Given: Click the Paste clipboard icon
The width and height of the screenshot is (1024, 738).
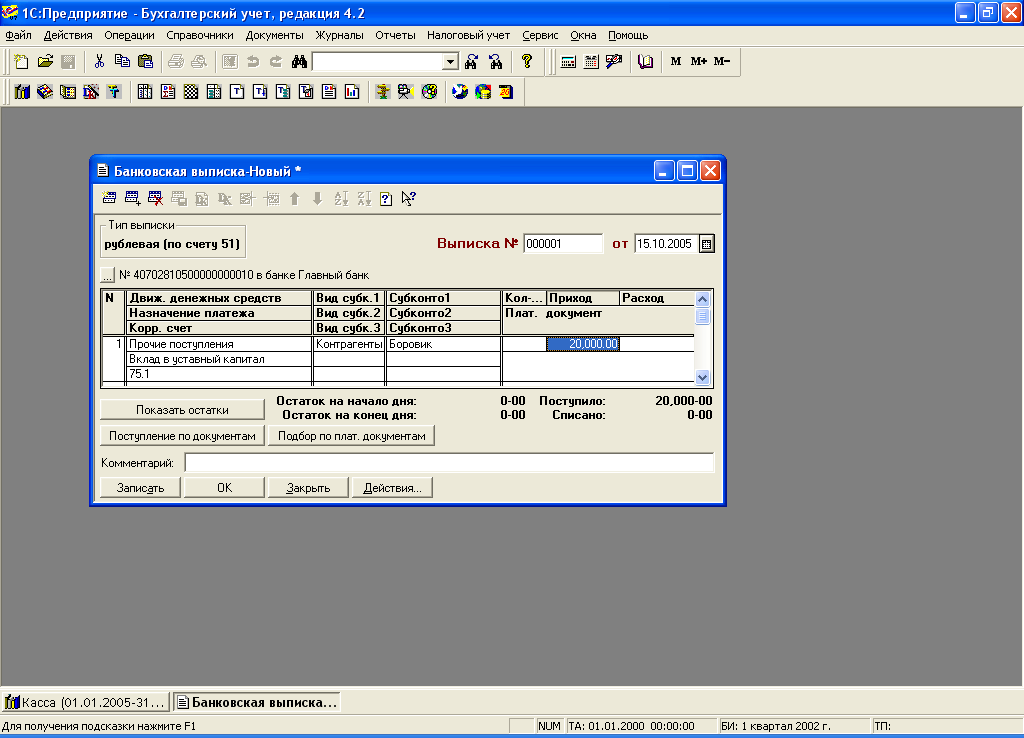Looking at the screenshot, I should (x=146, y=61).
